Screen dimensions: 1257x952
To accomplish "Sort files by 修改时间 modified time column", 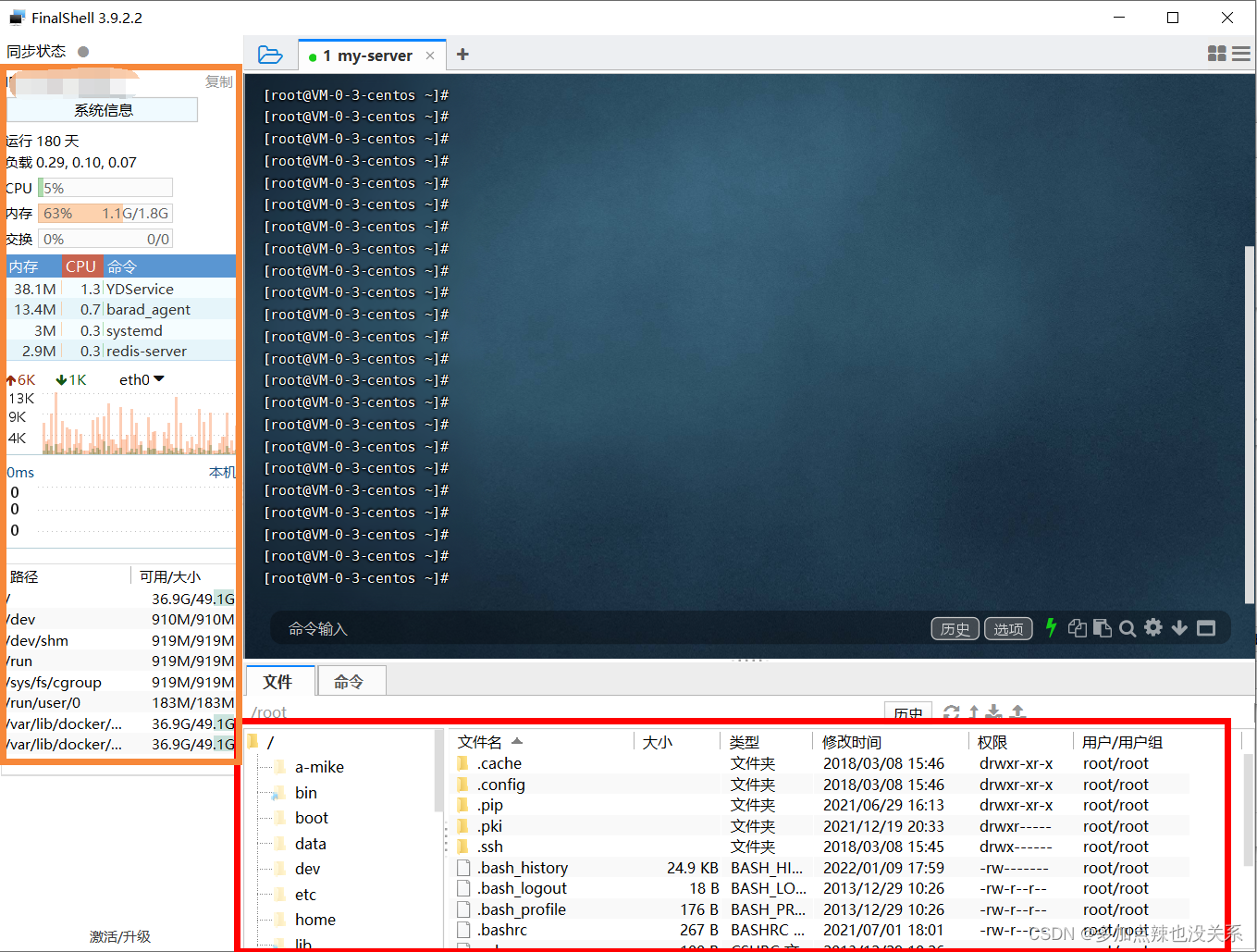I will tap(890, 742).
